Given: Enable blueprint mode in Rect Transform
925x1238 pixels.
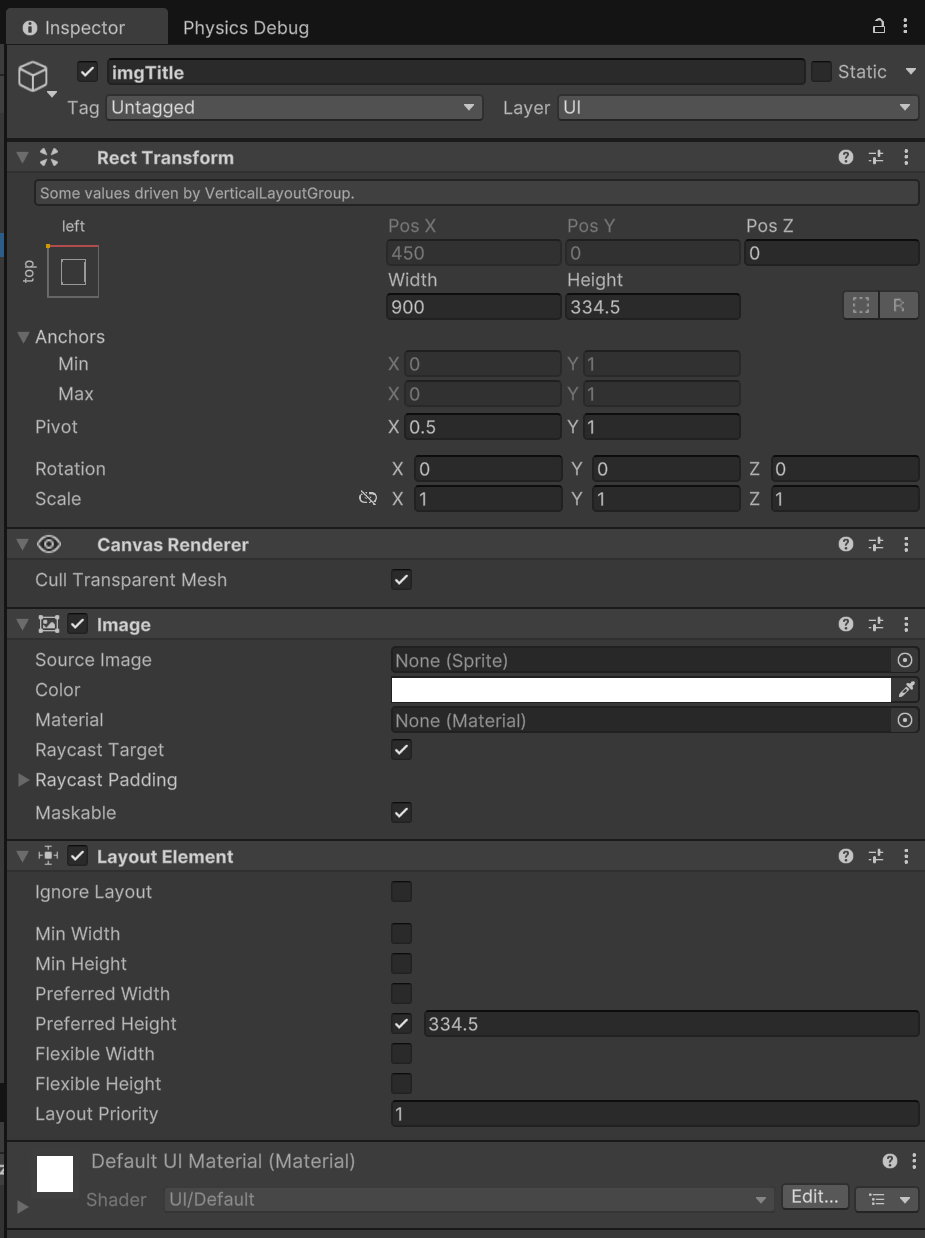Looking at the screenshot, I should [x=861, y=306].
